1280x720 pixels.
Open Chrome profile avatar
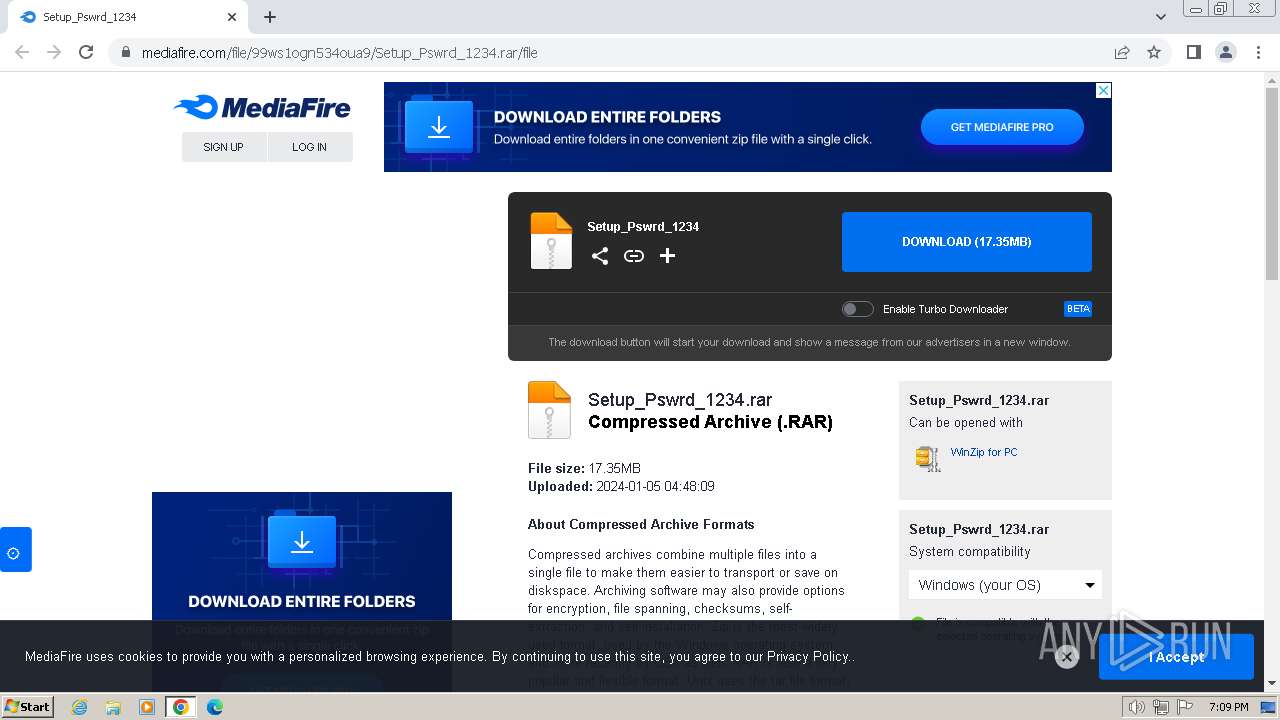click(1226, 52)
